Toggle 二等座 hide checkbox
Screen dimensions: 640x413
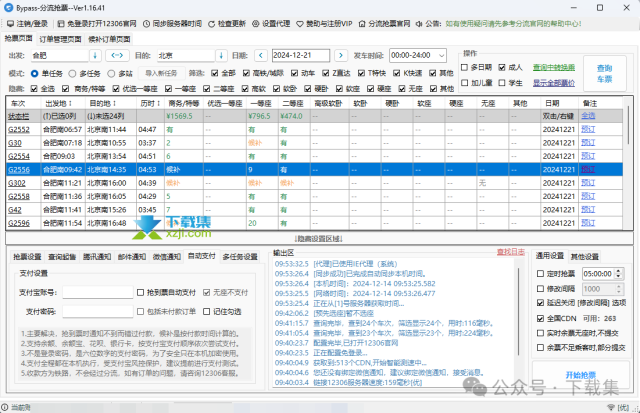(207, 89)
